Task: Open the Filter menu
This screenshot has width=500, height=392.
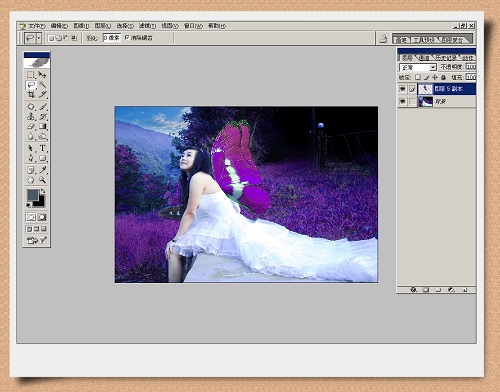Action: 147,26
